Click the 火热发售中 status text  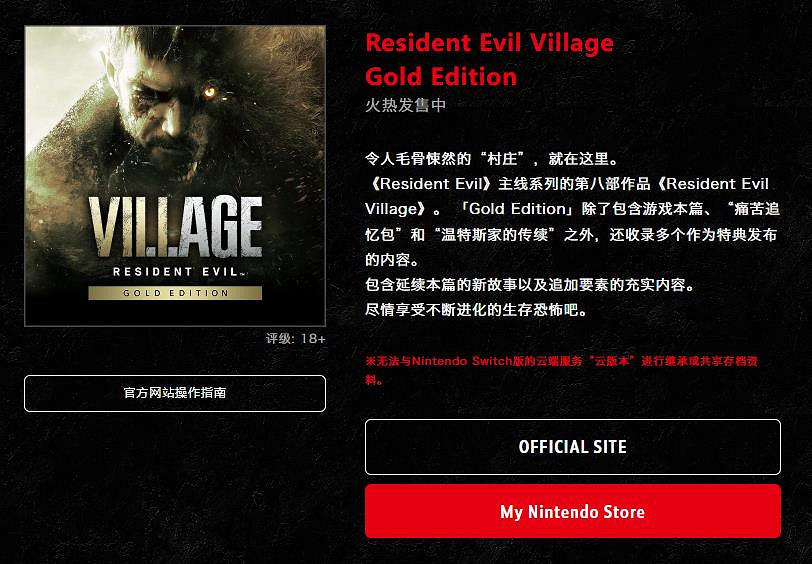405,106
